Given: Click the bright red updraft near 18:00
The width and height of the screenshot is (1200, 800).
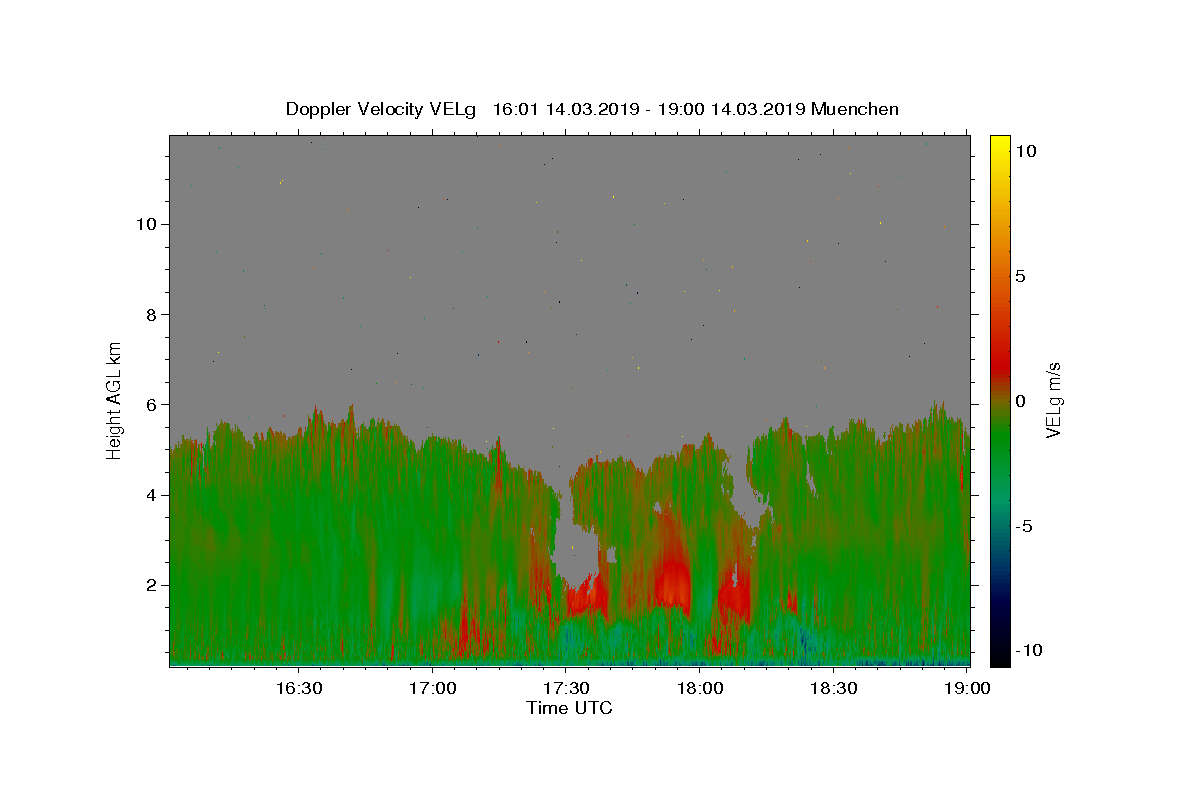Looking at the screenshot, I should [x=672, y=580].
